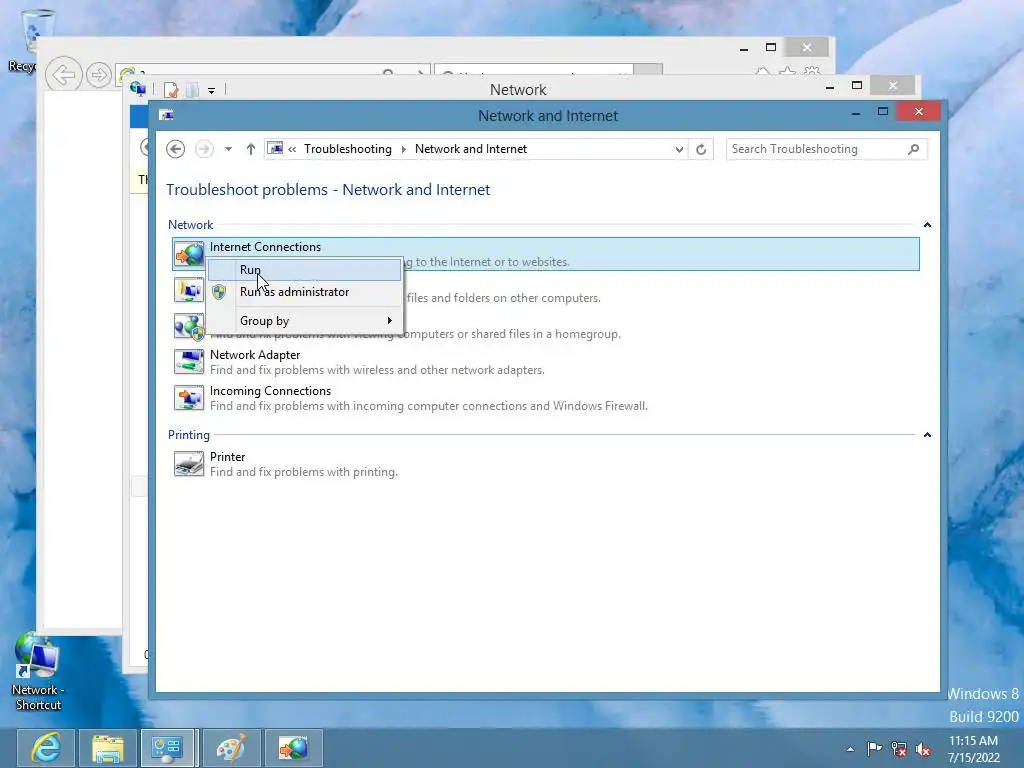Viewport: 1024px width, 768px height.
Task: Open the Group by submenu
Action: (304, 321)
